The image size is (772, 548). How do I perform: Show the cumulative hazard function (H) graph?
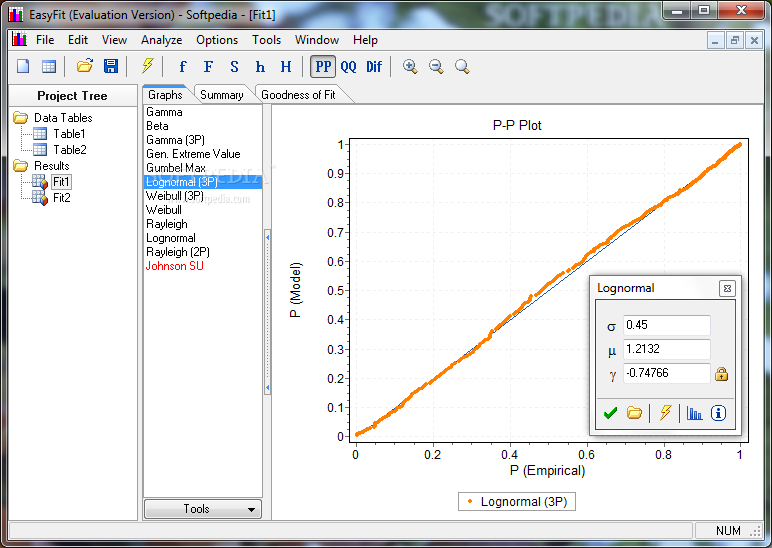point(286,66)
